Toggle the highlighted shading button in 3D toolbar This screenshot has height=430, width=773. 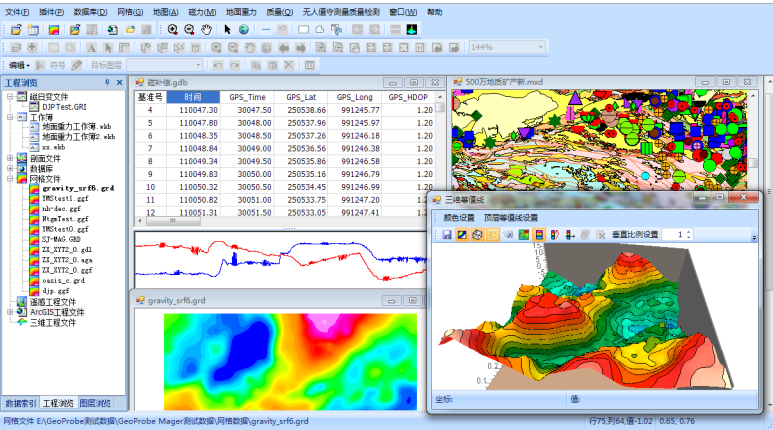[462, 234]
